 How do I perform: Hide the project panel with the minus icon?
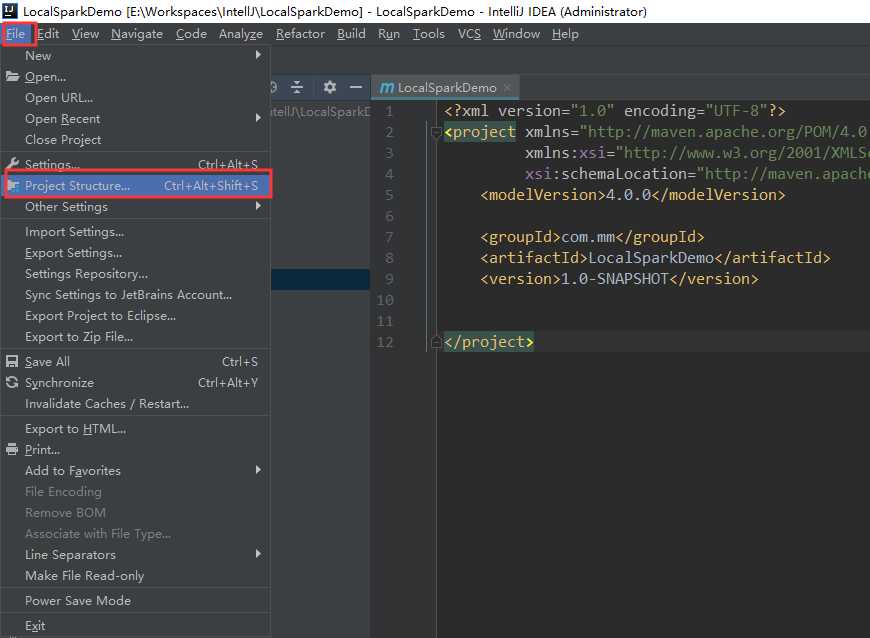[x=356, y=87]
